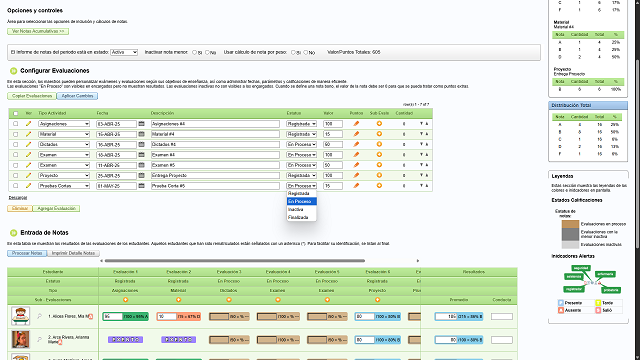This screenshot has height=360, width=640.
Task: Open the report estado dropdown showing Activa
Action: [x=124, y=52]
